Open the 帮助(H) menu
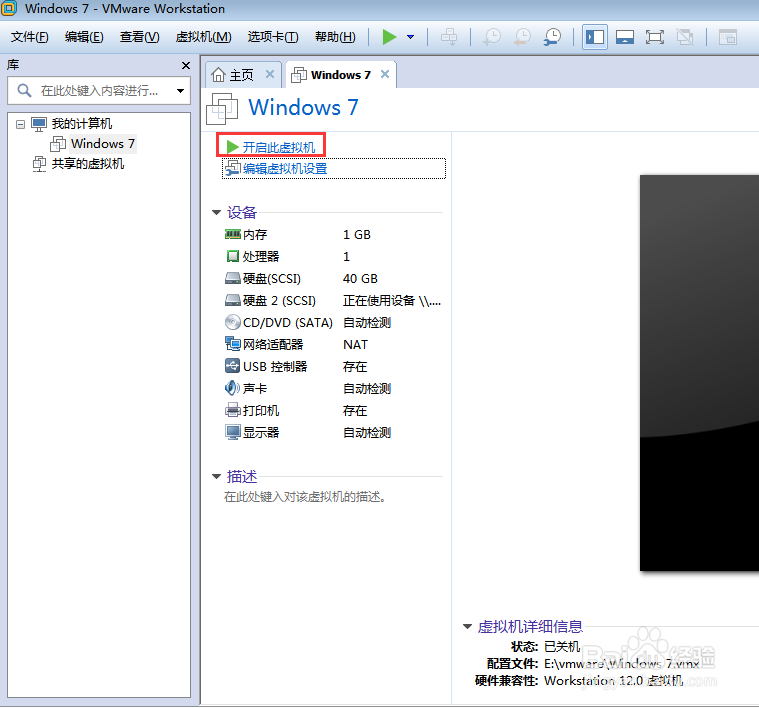Screen dimensions: 759x708 coord(335,37)
